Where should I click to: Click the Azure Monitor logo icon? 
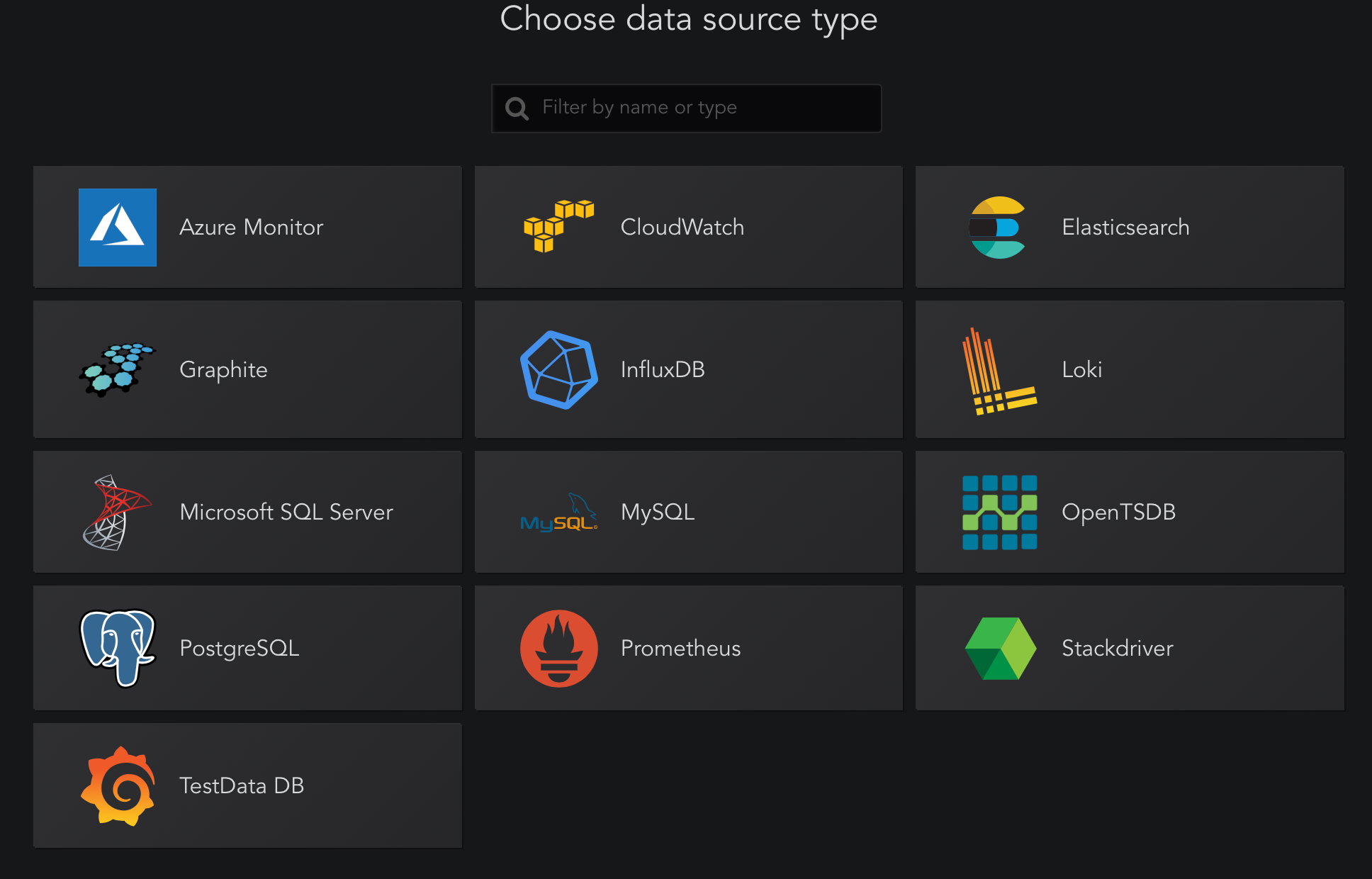118,228
